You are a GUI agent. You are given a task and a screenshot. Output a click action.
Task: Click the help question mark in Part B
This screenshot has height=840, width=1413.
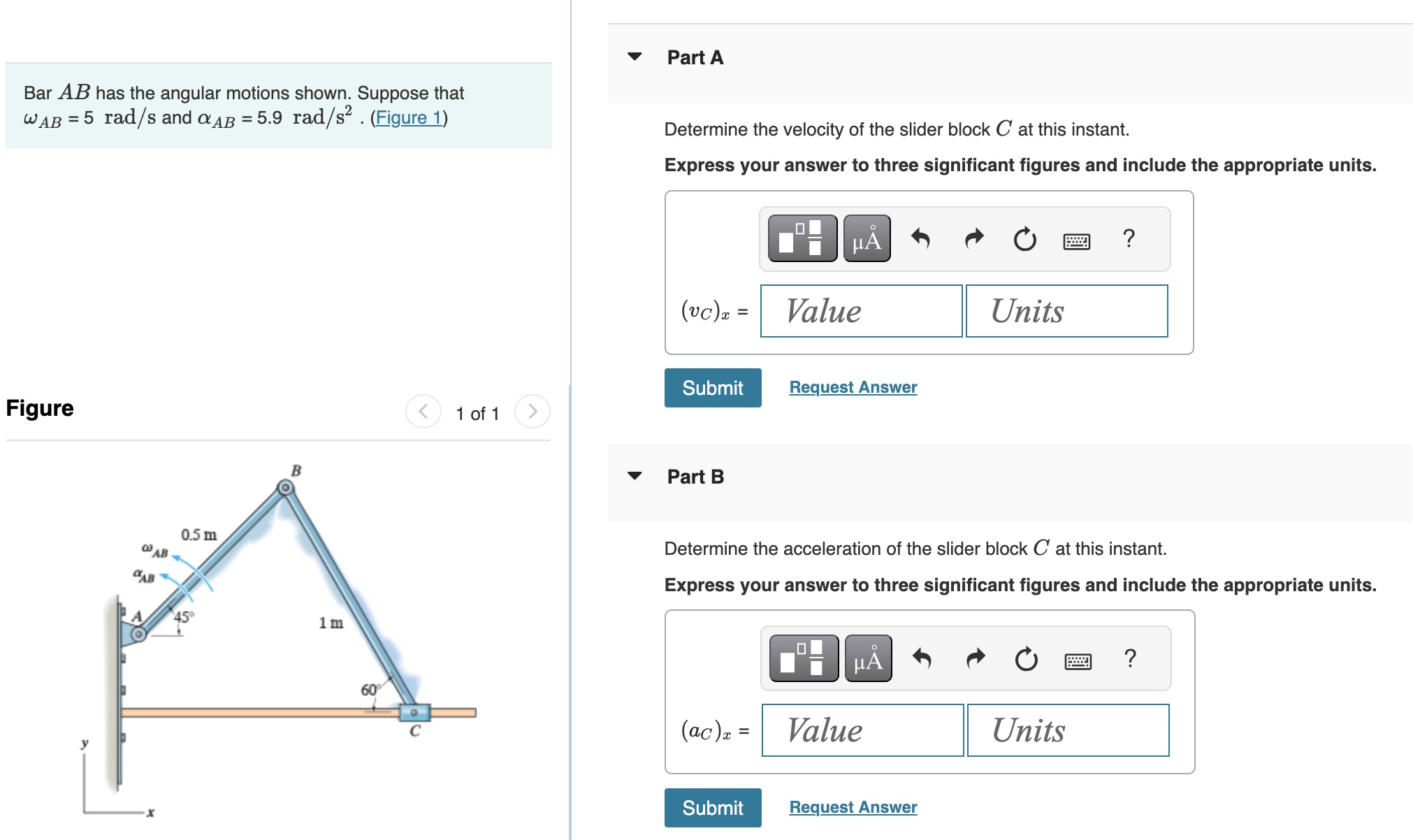1131,658
